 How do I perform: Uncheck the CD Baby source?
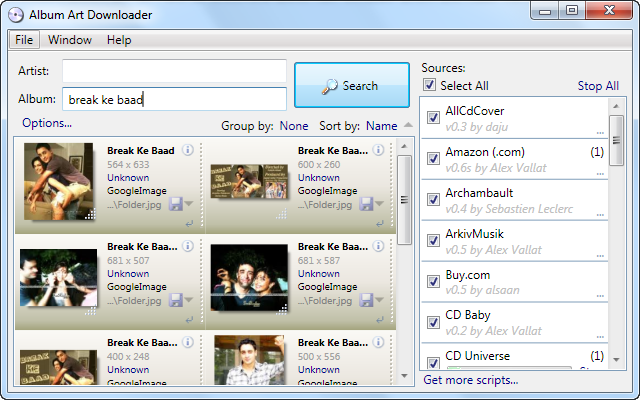pyautogui.click(x=433, y=322)
